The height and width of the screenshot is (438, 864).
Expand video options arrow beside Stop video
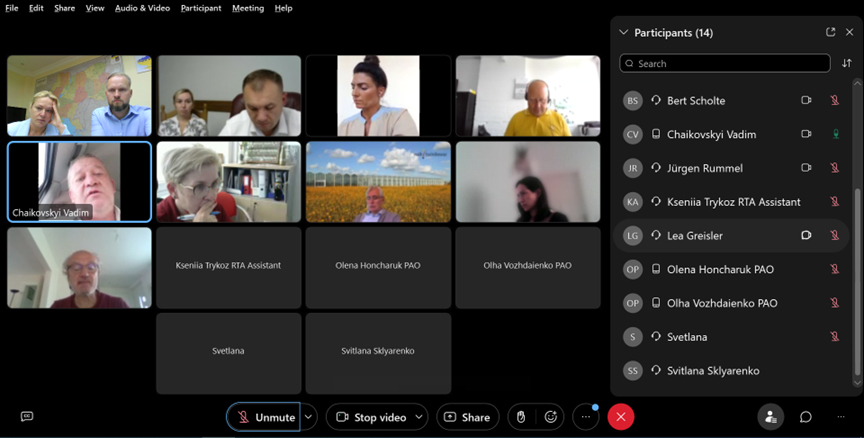[419, 417]
